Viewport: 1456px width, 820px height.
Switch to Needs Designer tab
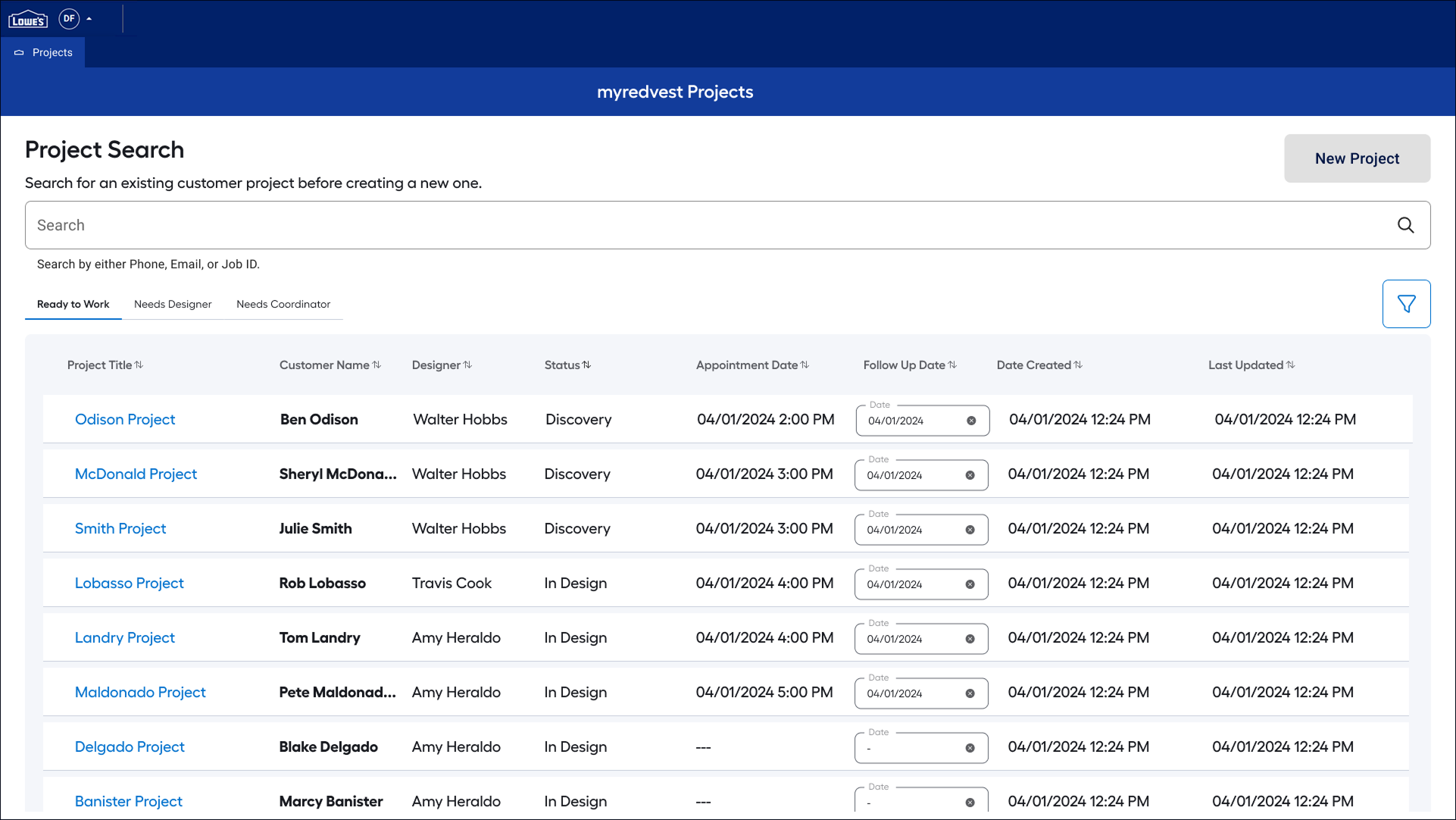[173, 305]
